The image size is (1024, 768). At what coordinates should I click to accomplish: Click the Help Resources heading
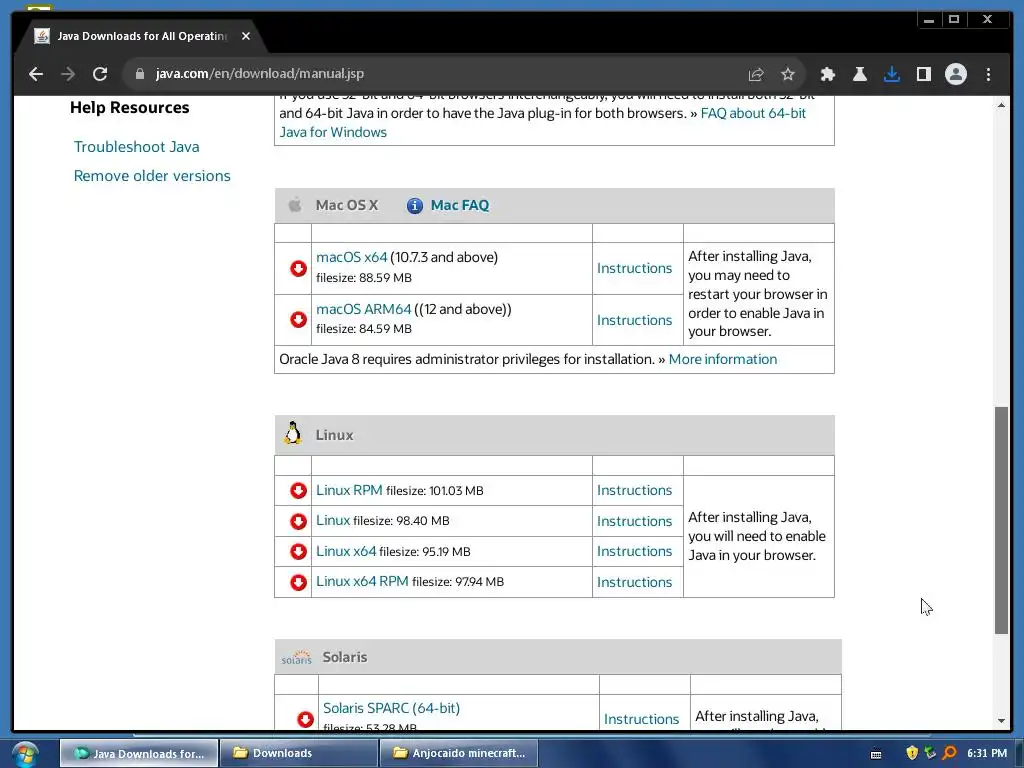[x=129, y=107]
